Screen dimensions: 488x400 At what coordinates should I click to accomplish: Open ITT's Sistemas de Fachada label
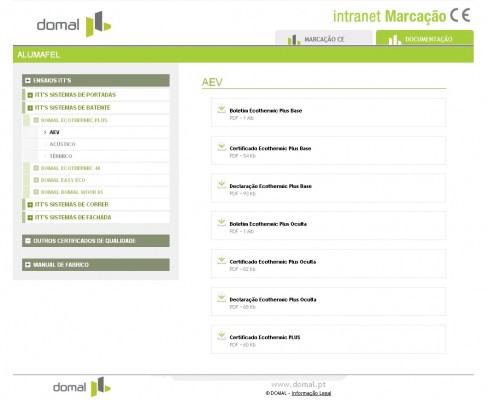(73, 217)
